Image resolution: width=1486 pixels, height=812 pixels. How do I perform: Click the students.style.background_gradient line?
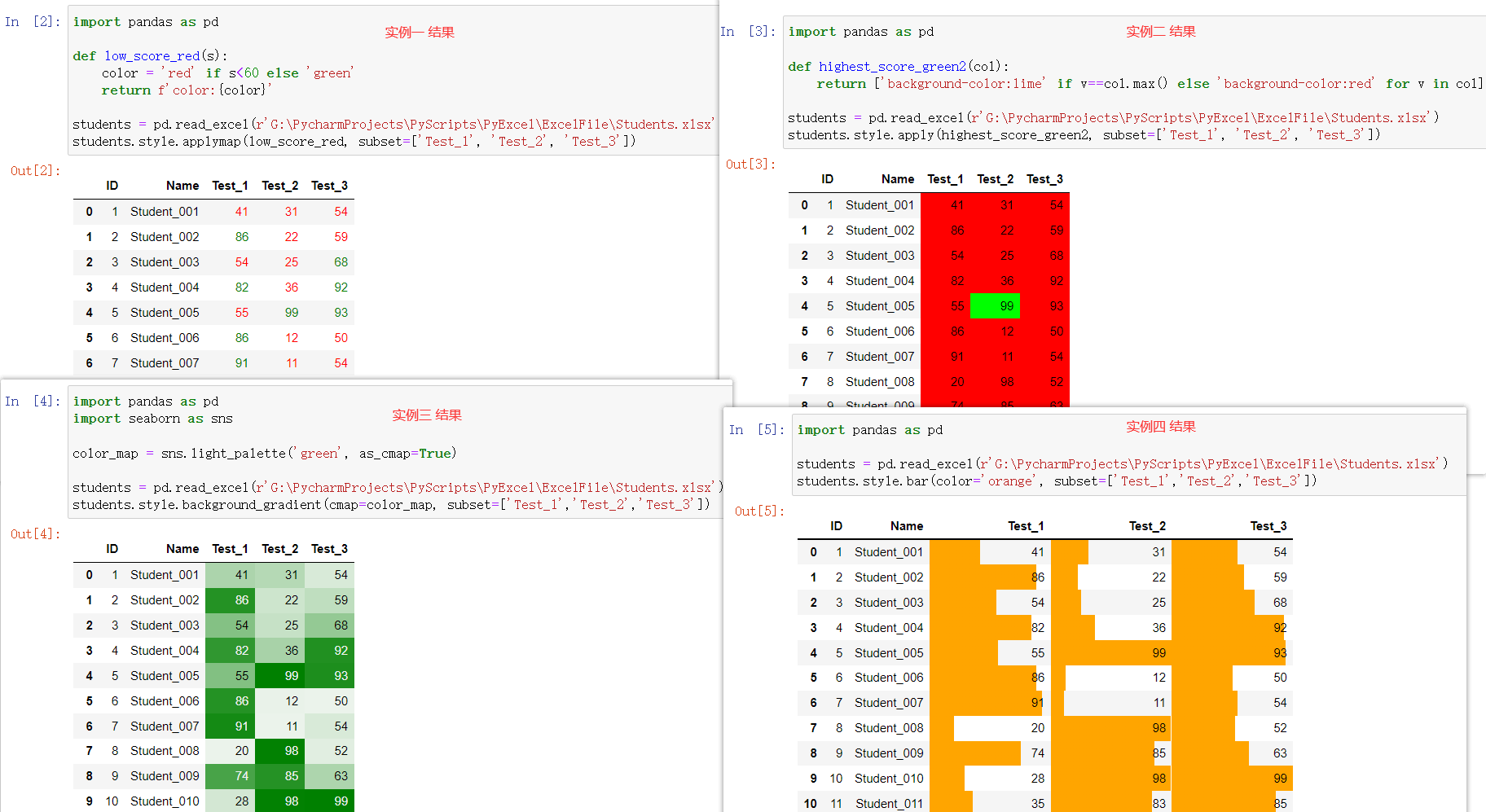pyautogui.click(x=392, y=505)
